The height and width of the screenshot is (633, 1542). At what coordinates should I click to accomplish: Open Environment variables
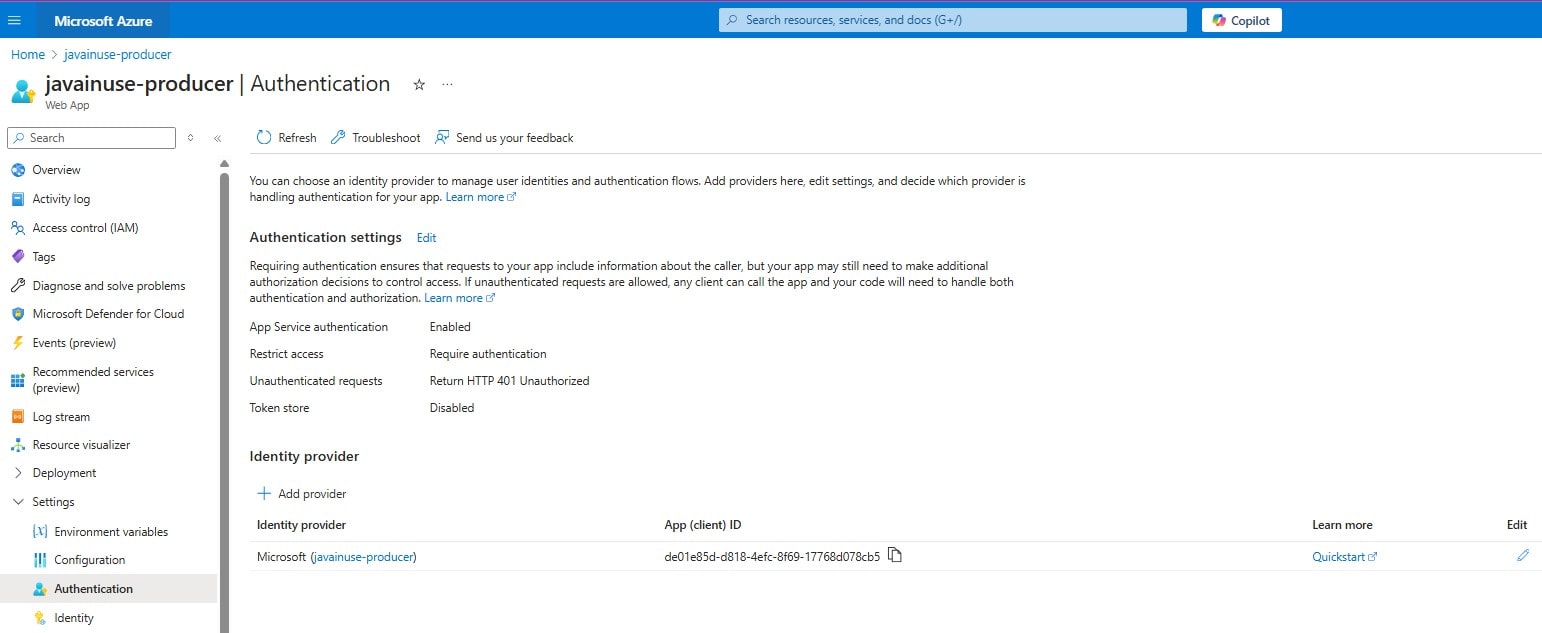click(x=111, y=532)
